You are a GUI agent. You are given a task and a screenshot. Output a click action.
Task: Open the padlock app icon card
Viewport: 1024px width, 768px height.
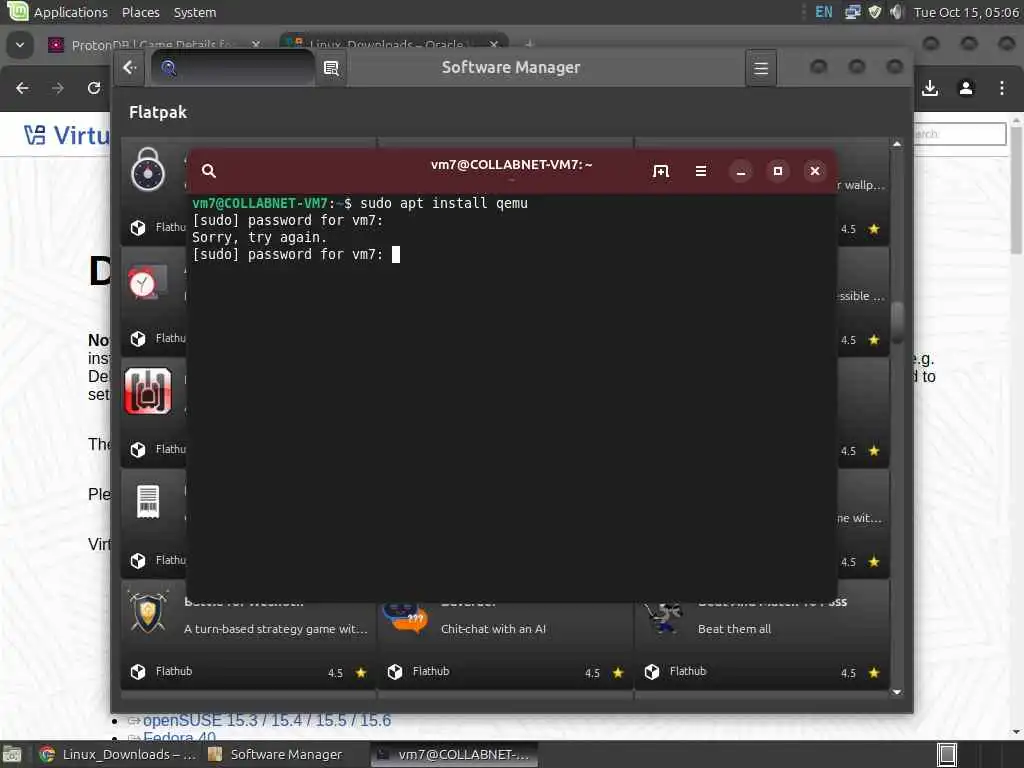click(x=148, y=169)
